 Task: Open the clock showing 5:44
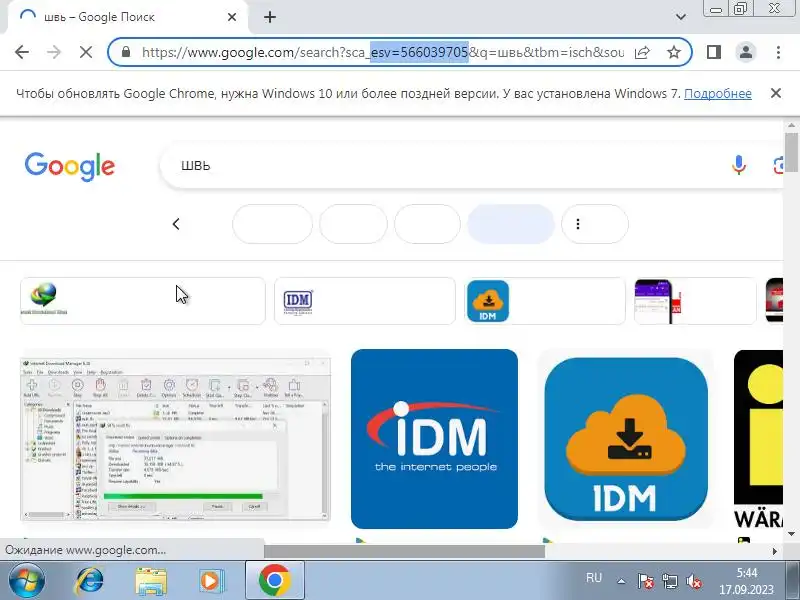746,581
